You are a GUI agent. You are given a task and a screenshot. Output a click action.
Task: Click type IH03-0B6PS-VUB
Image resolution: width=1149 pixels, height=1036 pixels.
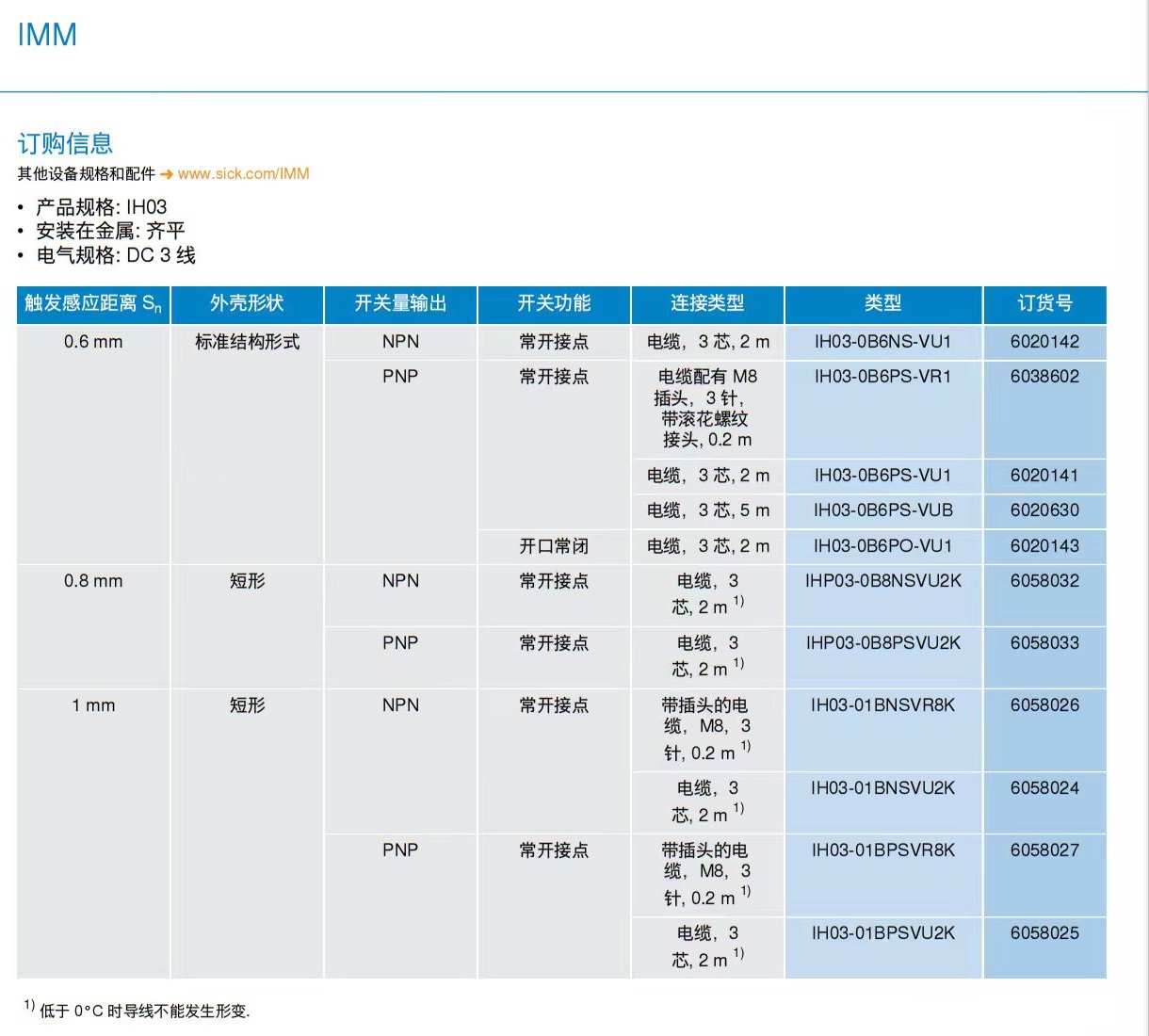click(x=882, y=510)
